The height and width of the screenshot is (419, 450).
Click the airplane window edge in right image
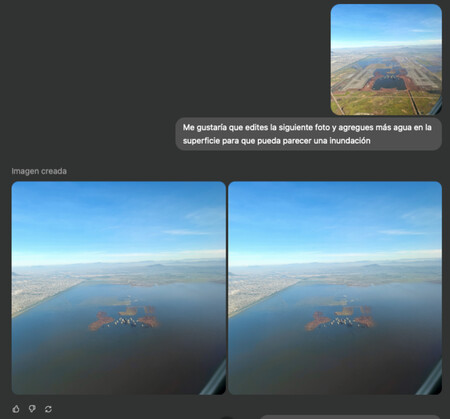(431, 380)
